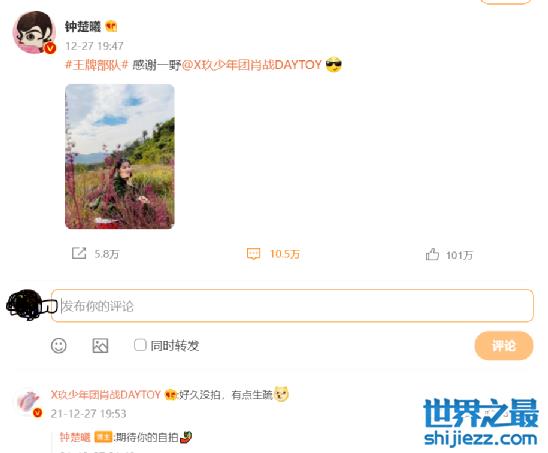Like the post with thumbs-up icon

pos(432,254)
